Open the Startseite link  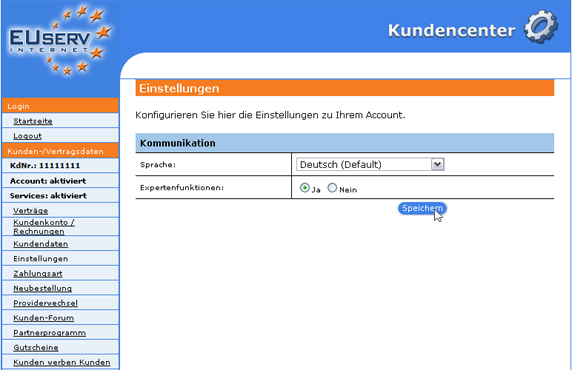(33, 121)
